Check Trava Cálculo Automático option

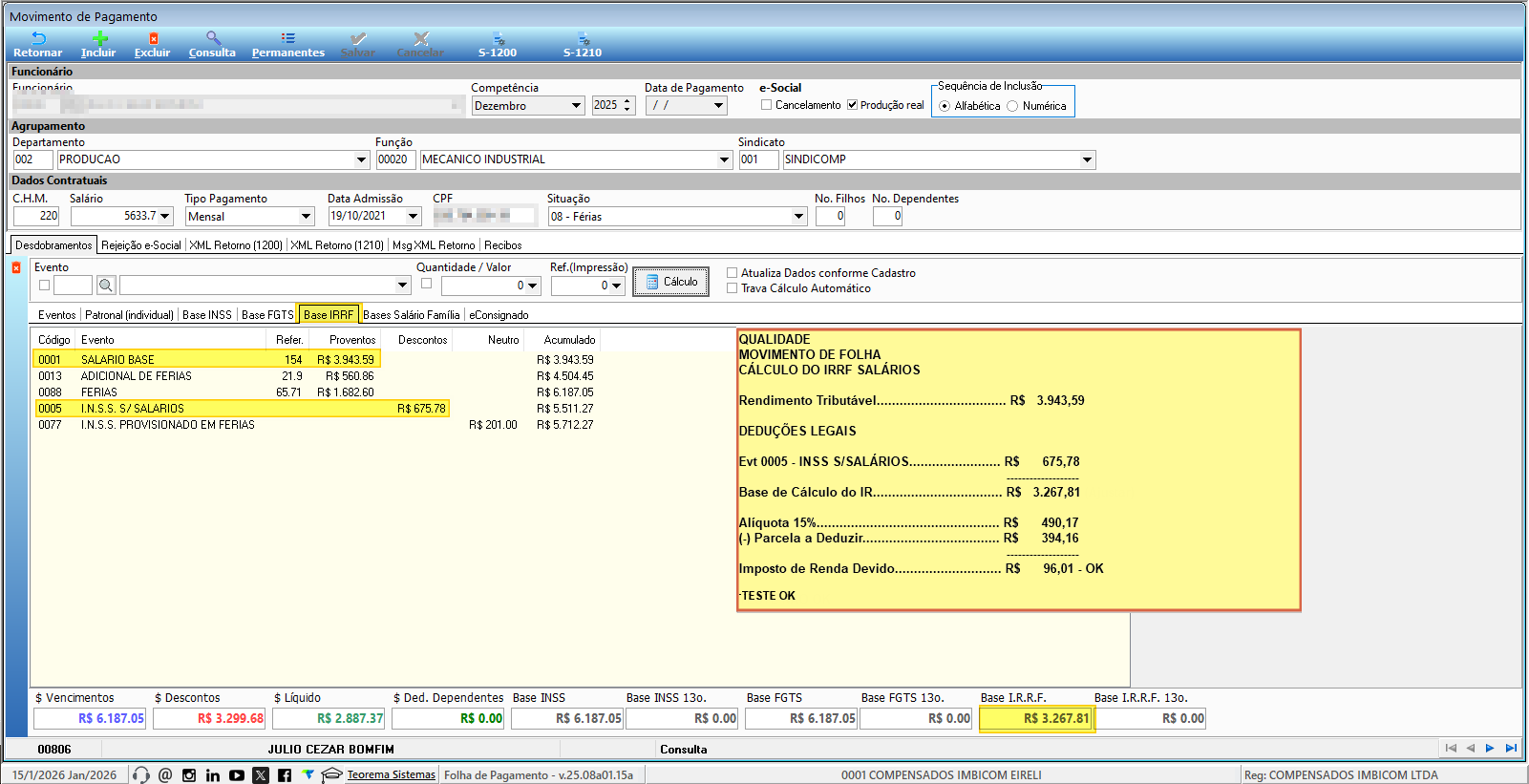733,288
